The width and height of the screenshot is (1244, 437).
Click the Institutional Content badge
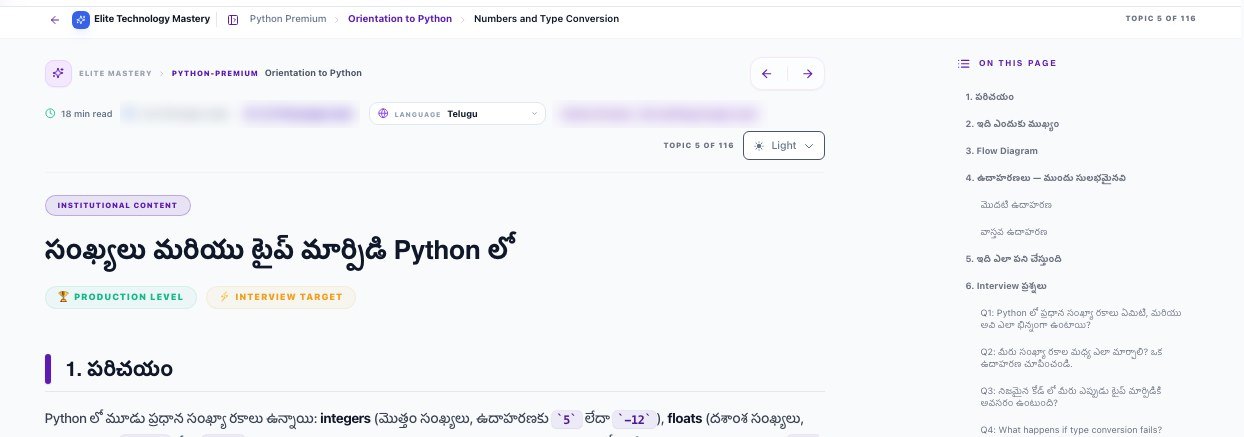click(118, 205)
